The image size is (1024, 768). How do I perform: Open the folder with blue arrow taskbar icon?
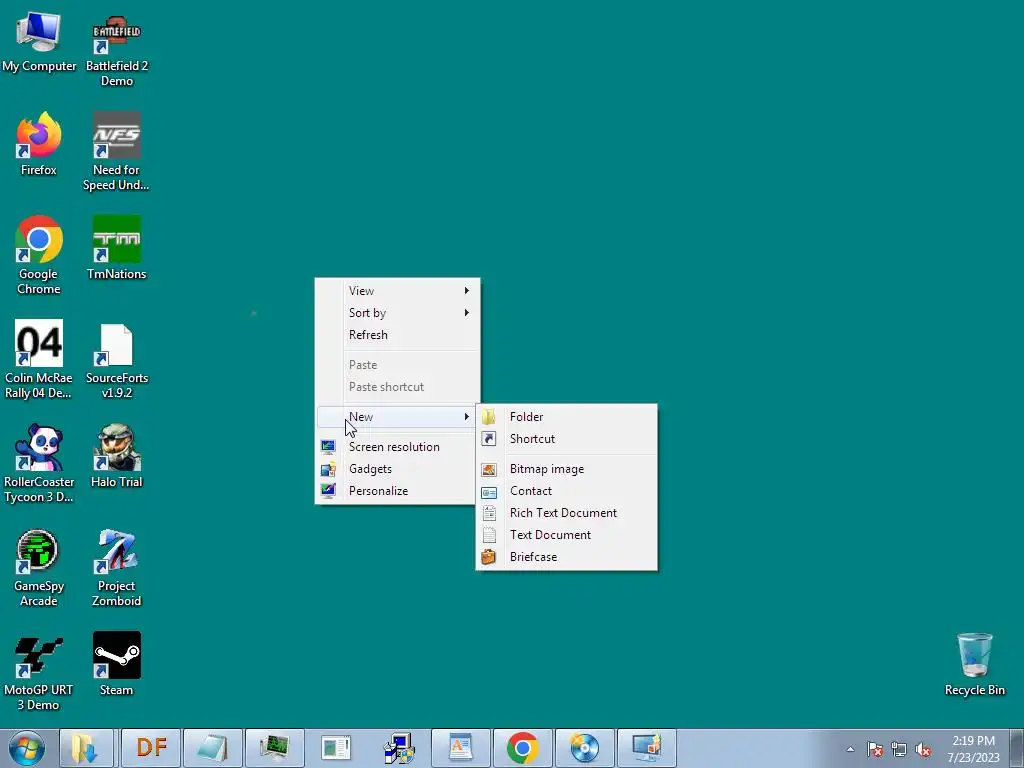point(87,748)
